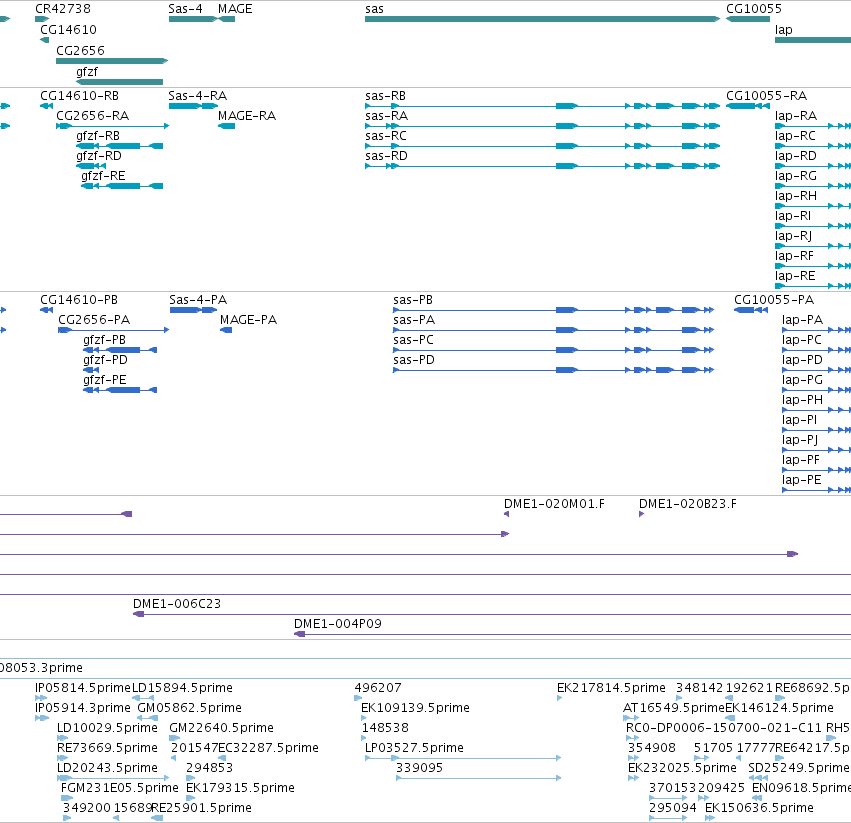
Task: Click EST AT16549.5prime label
Action: (674, 708)
